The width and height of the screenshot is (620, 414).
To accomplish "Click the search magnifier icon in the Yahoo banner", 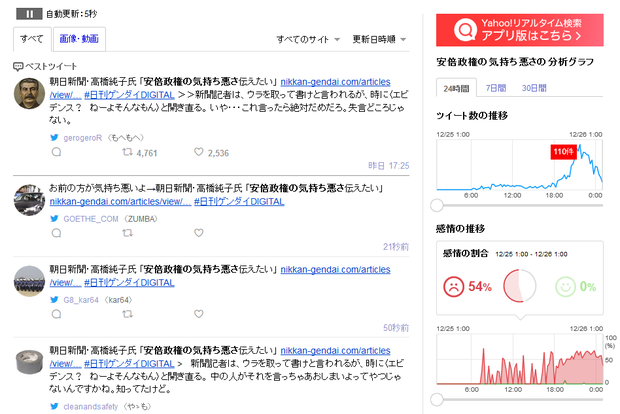I will pyautogui.click(x=465, y=30).
